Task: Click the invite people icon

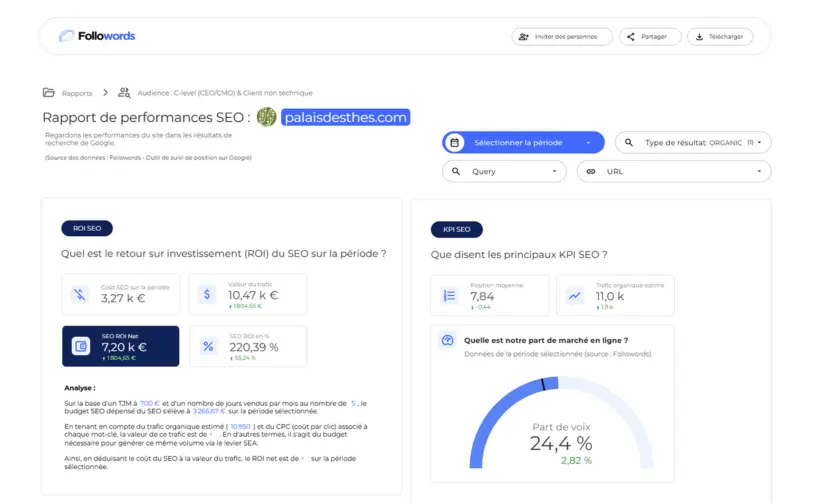Action: coord(523,37)
